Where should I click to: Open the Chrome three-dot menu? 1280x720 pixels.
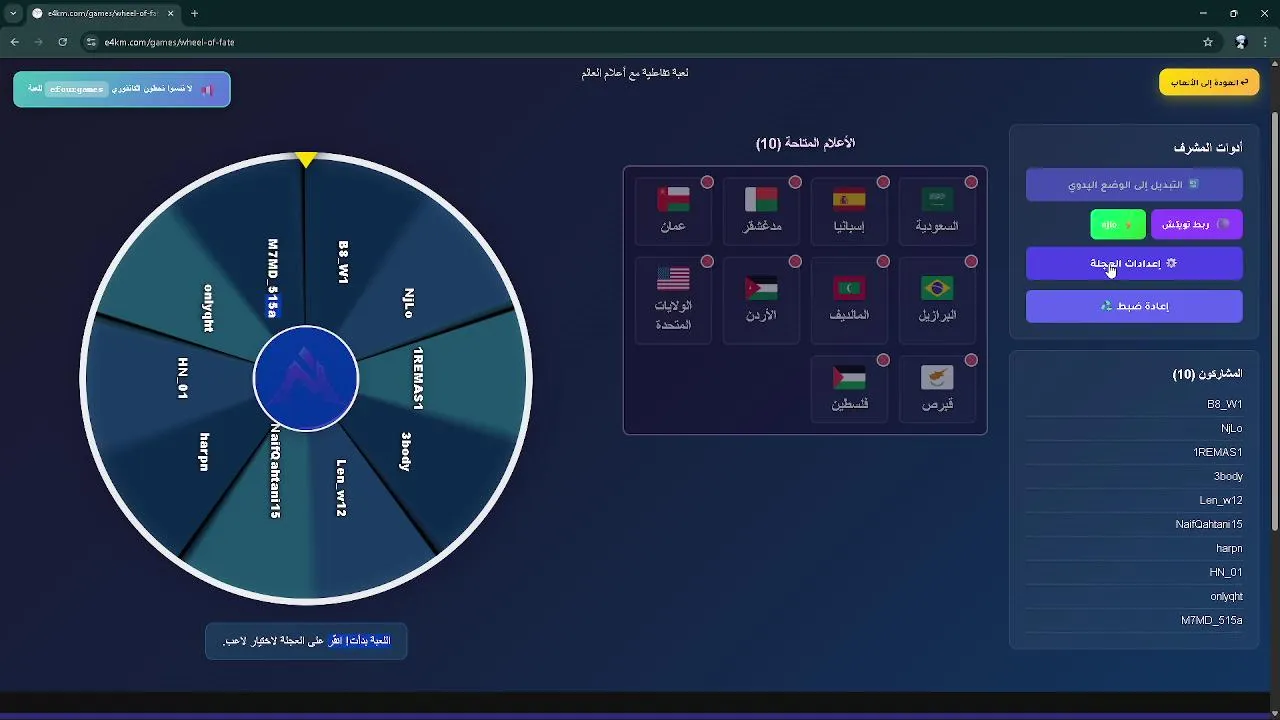click(1266, 42)
